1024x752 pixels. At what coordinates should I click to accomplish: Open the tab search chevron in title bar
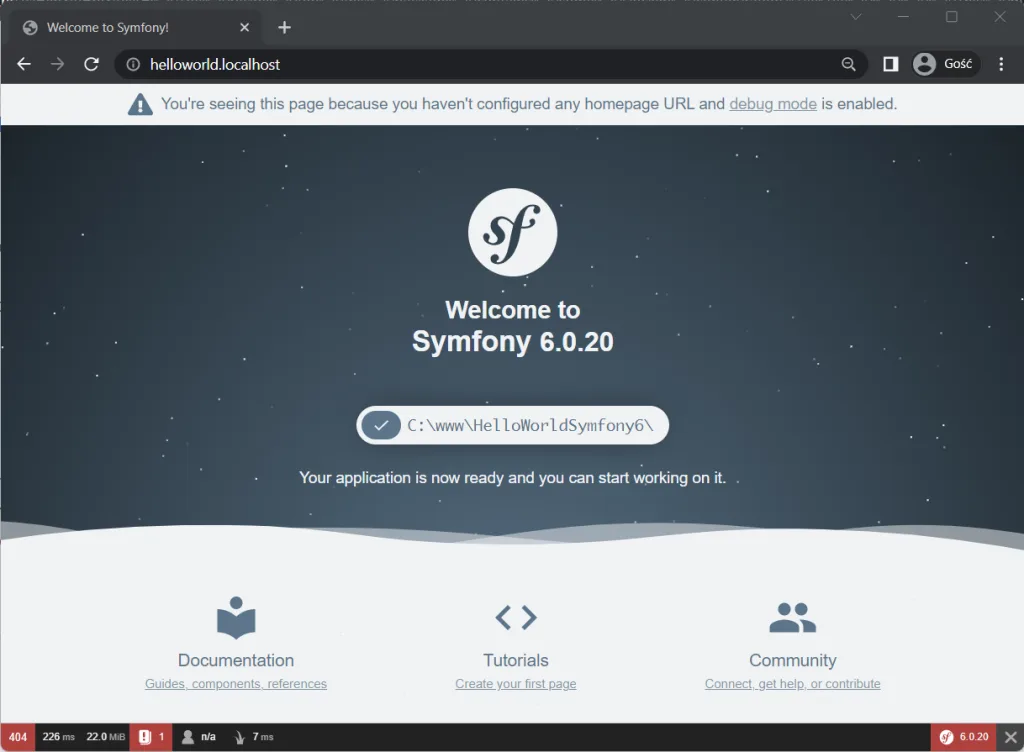[x=856, y=16]
